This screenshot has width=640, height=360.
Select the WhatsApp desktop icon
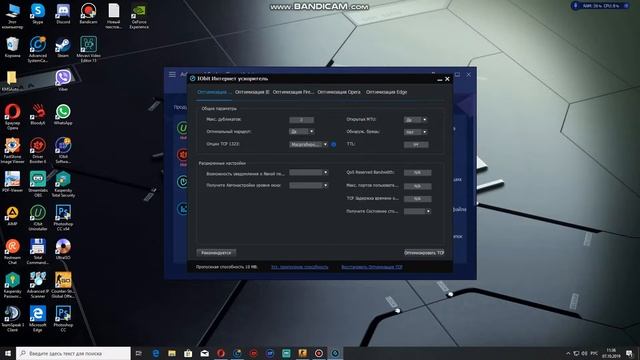coord(63,114)
